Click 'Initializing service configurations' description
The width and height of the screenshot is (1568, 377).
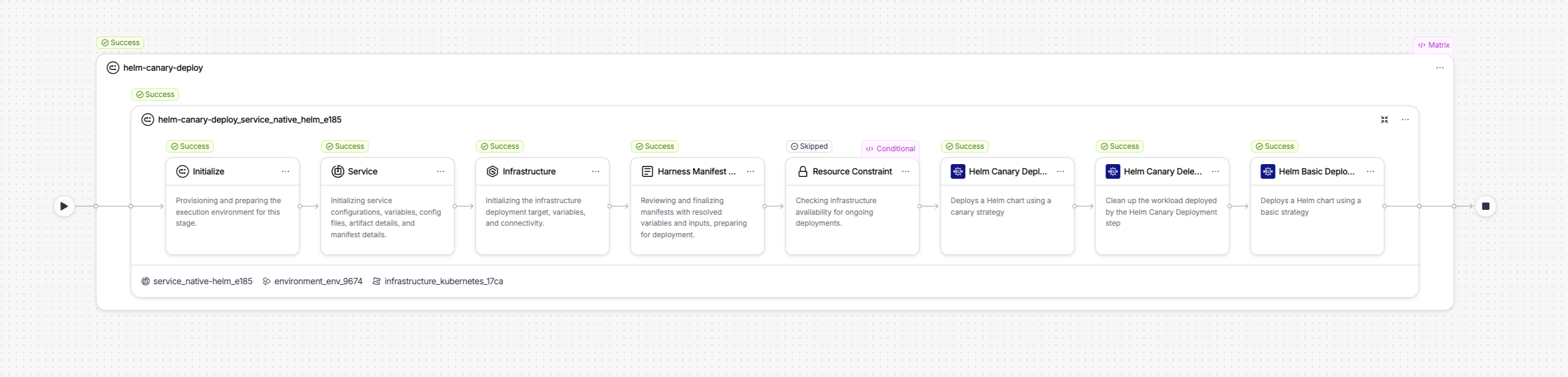(386, 217)
